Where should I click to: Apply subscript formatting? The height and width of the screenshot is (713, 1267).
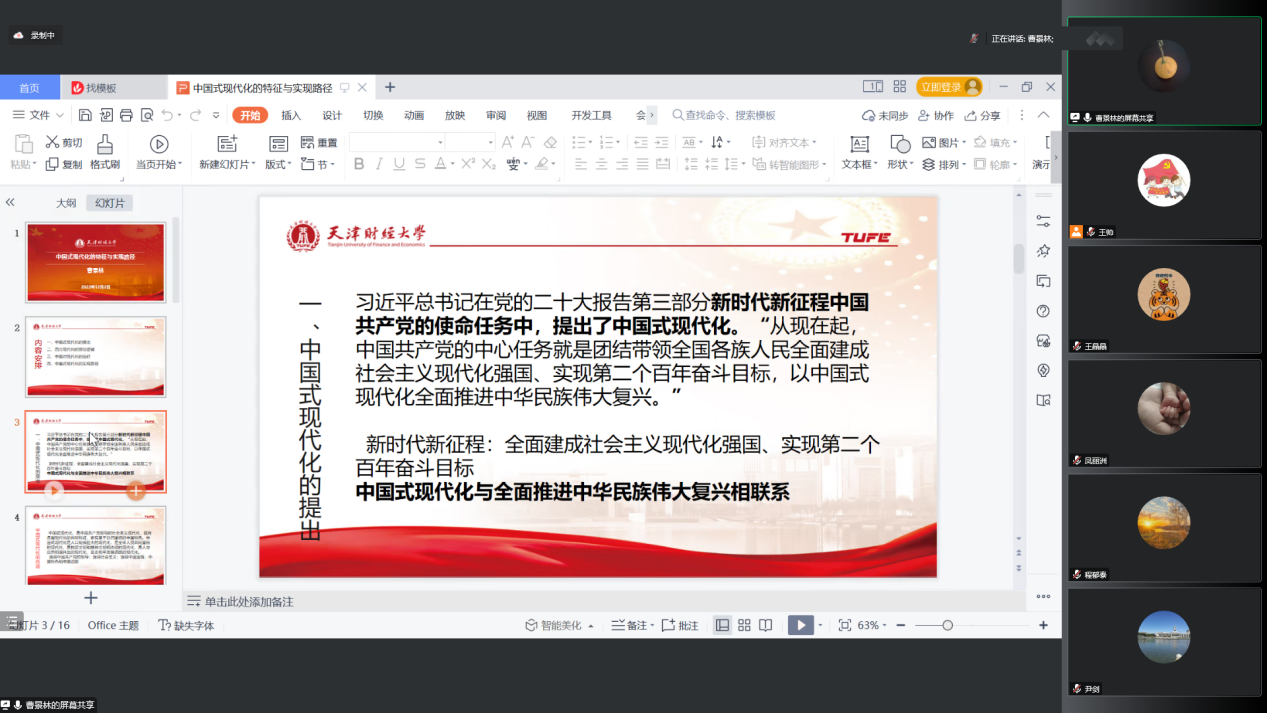488,164
